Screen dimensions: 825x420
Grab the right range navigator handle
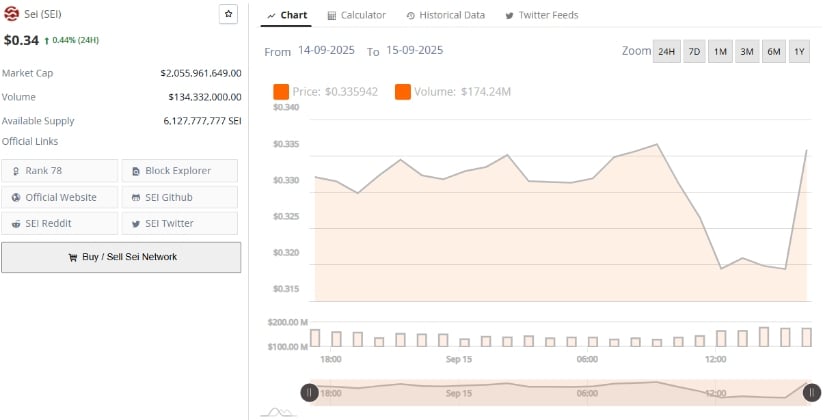812,393
